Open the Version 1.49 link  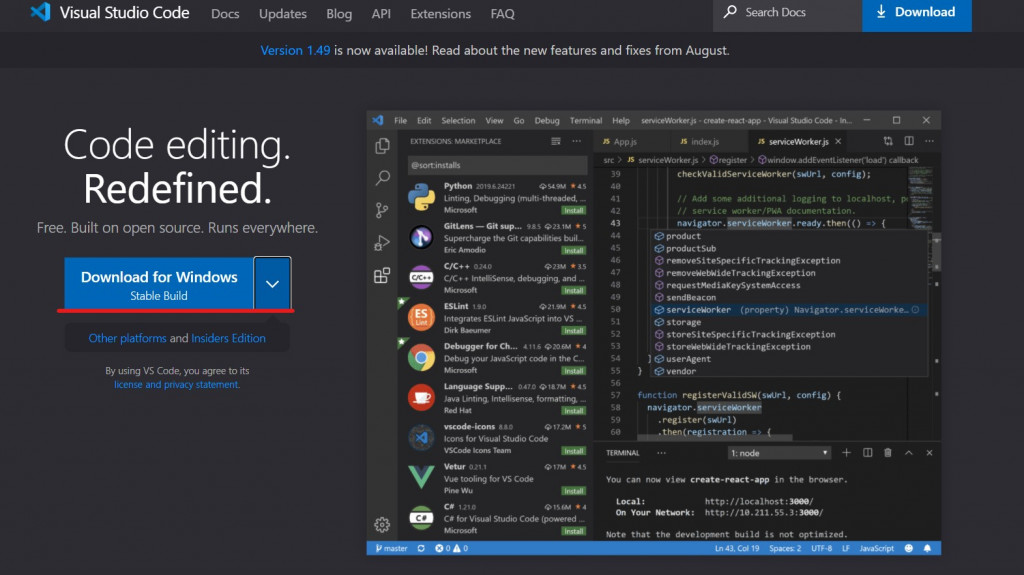click(x=295, y=50)
